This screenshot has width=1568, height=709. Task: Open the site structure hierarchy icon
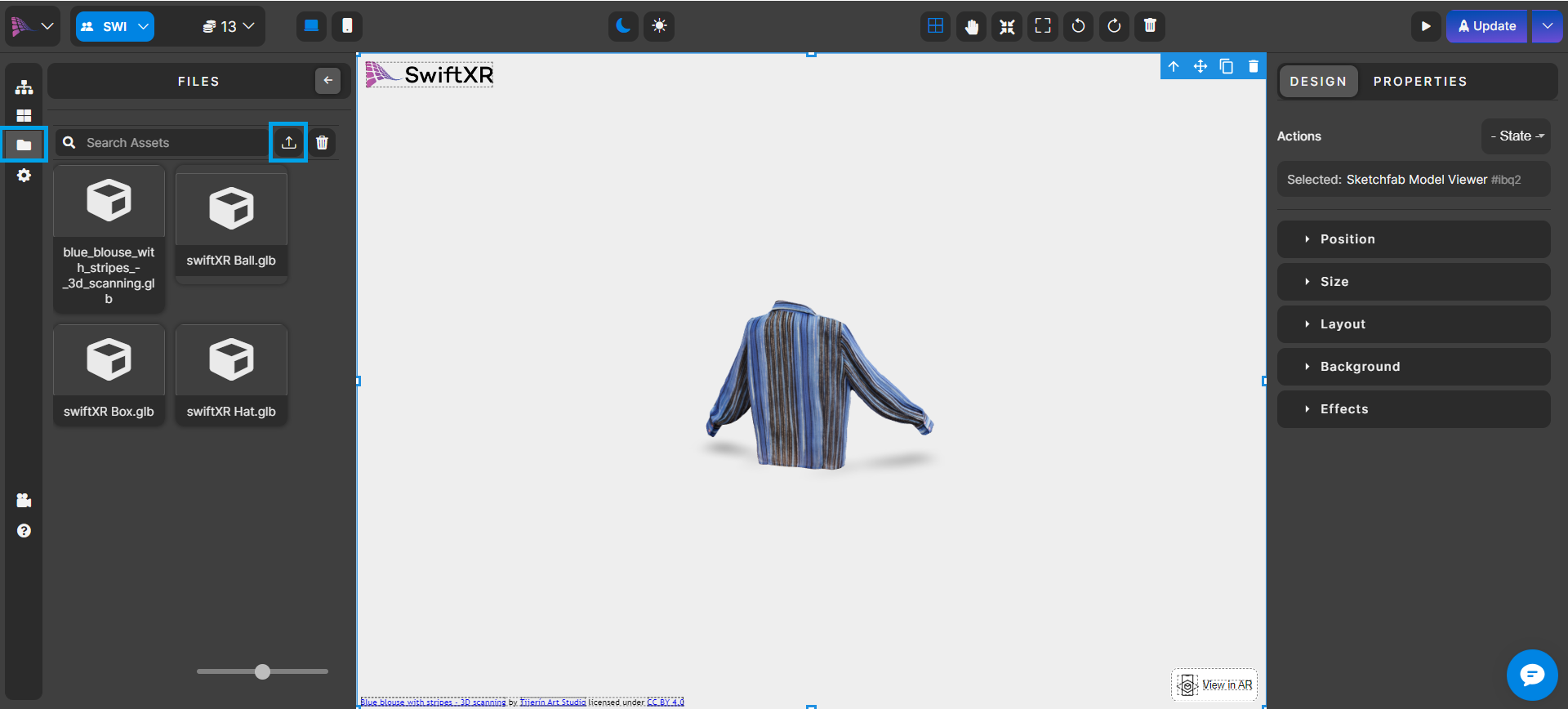24,87
